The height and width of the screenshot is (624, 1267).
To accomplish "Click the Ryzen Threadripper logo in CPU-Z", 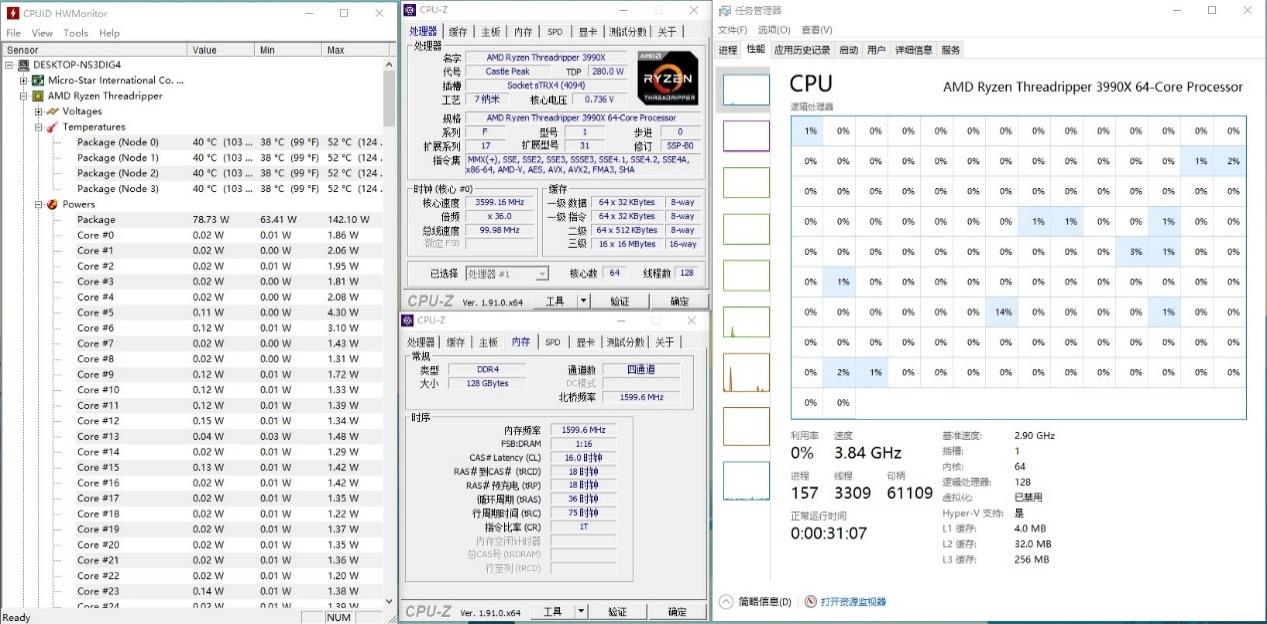I will point(667,77).
